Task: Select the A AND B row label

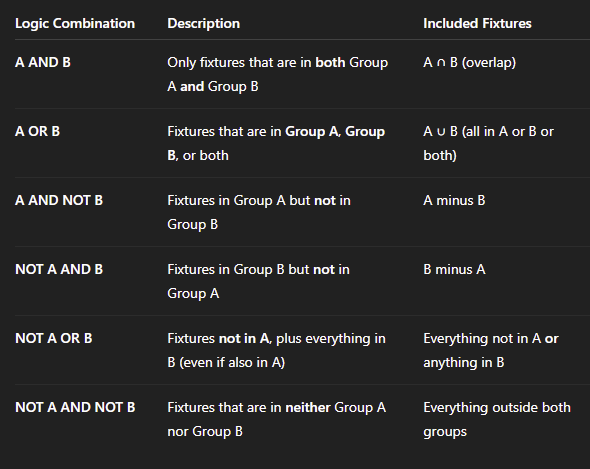Action: (43, 62)
